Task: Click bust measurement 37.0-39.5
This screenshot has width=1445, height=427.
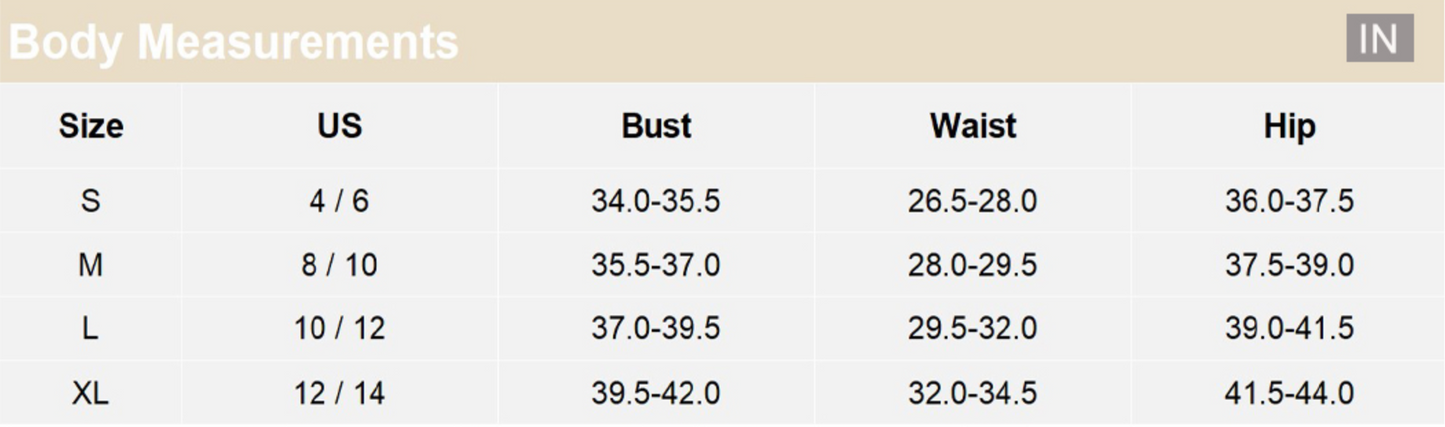Action: click(x=656, y=329)
